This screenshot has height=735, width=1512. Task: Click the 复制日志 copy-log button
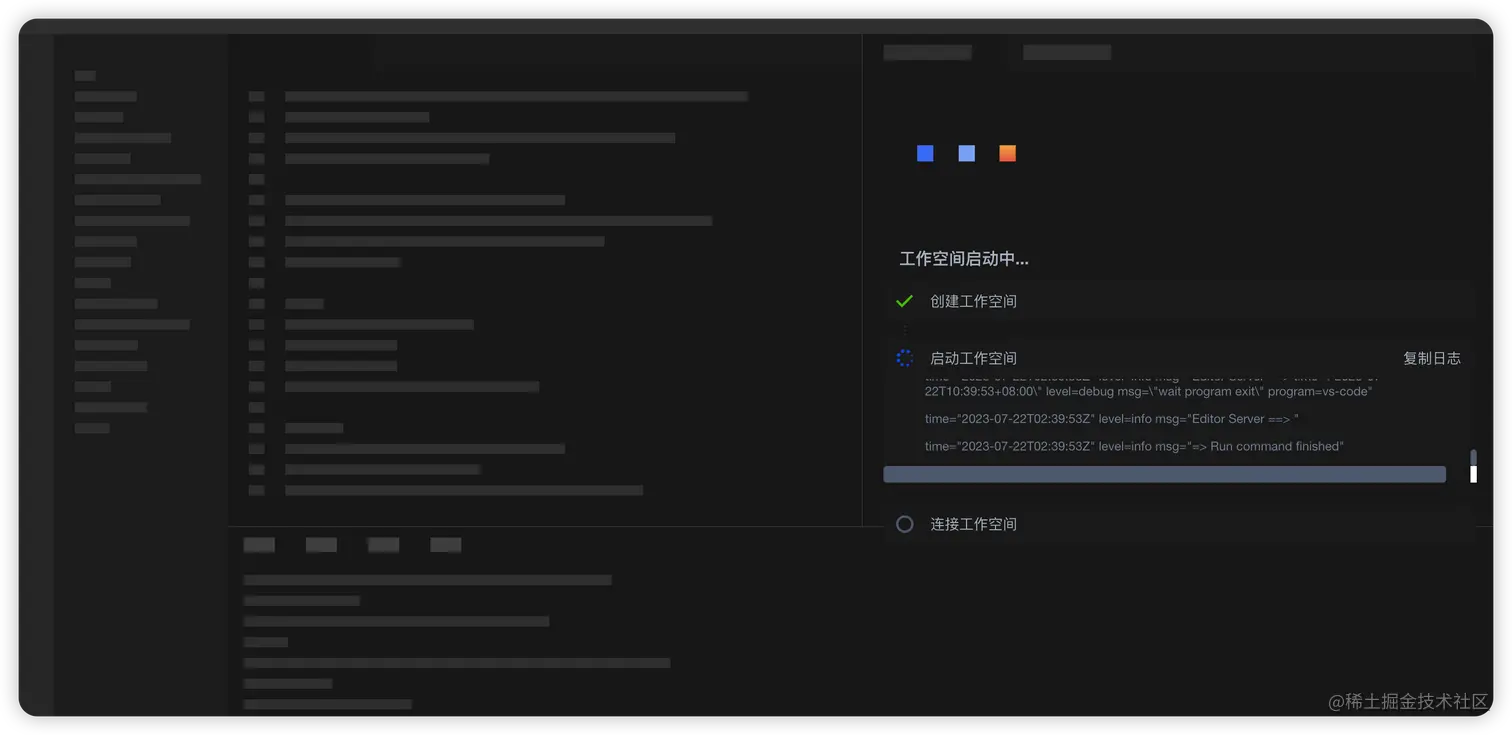1431,358
